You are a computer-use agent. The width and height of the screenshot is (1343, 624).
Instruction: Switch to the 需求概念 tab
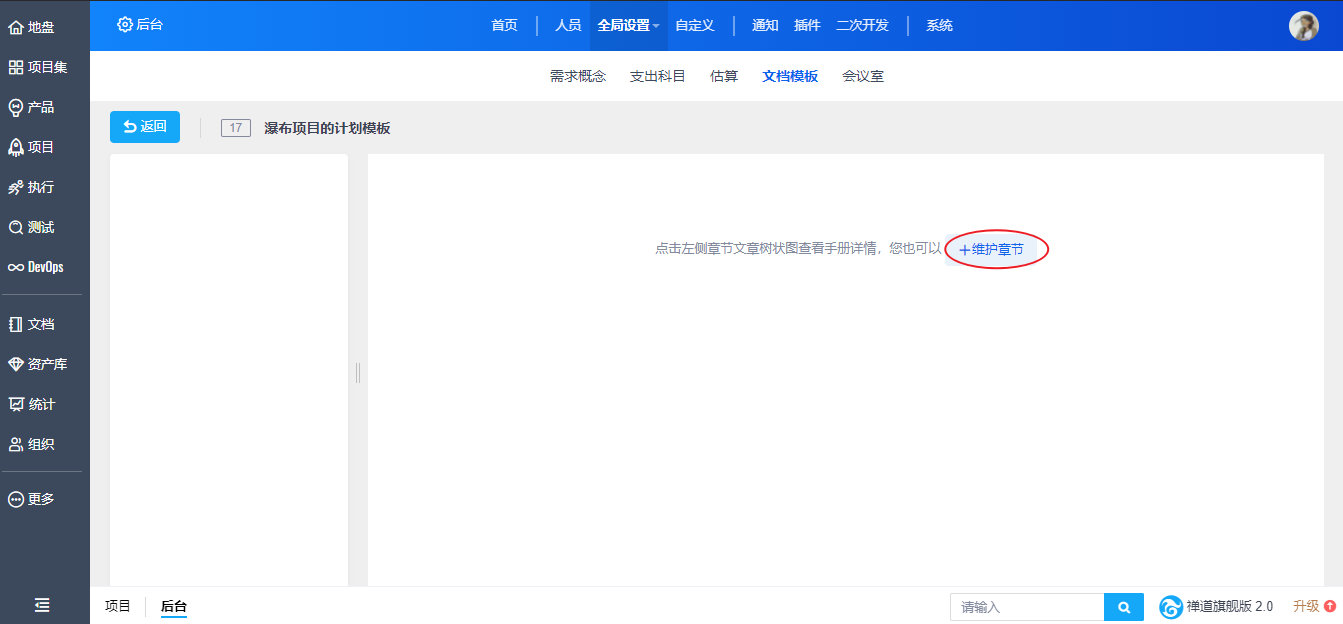click(x=578, y=76)
